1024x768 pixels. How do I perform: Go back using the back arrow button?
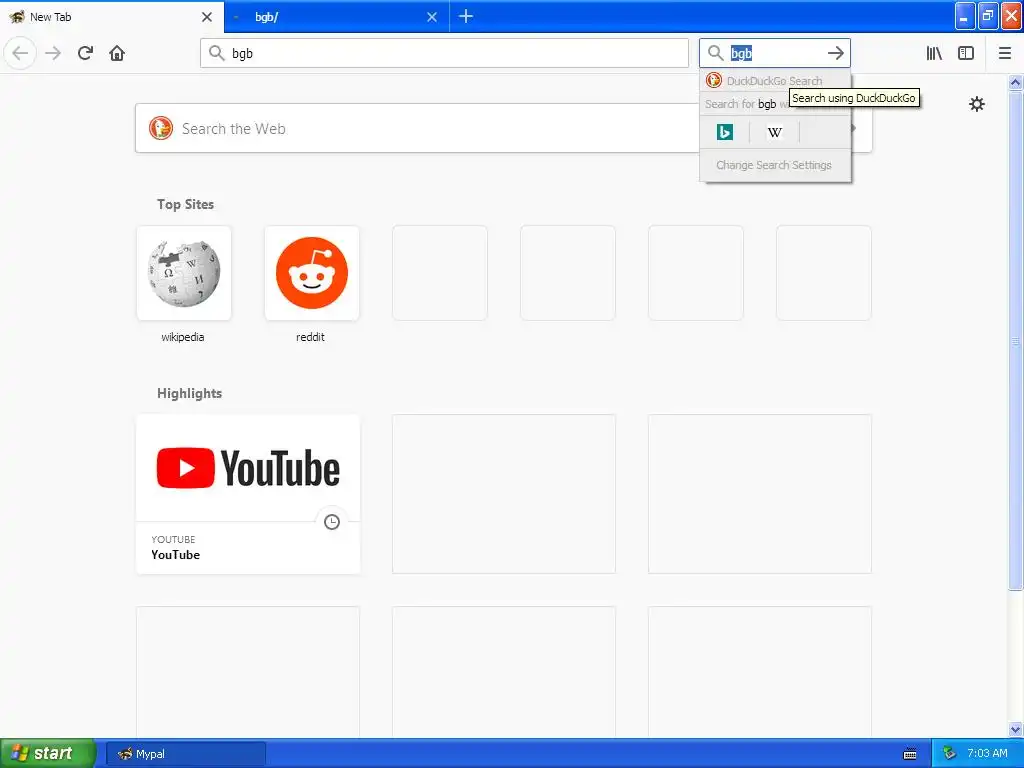coord(20,53)
